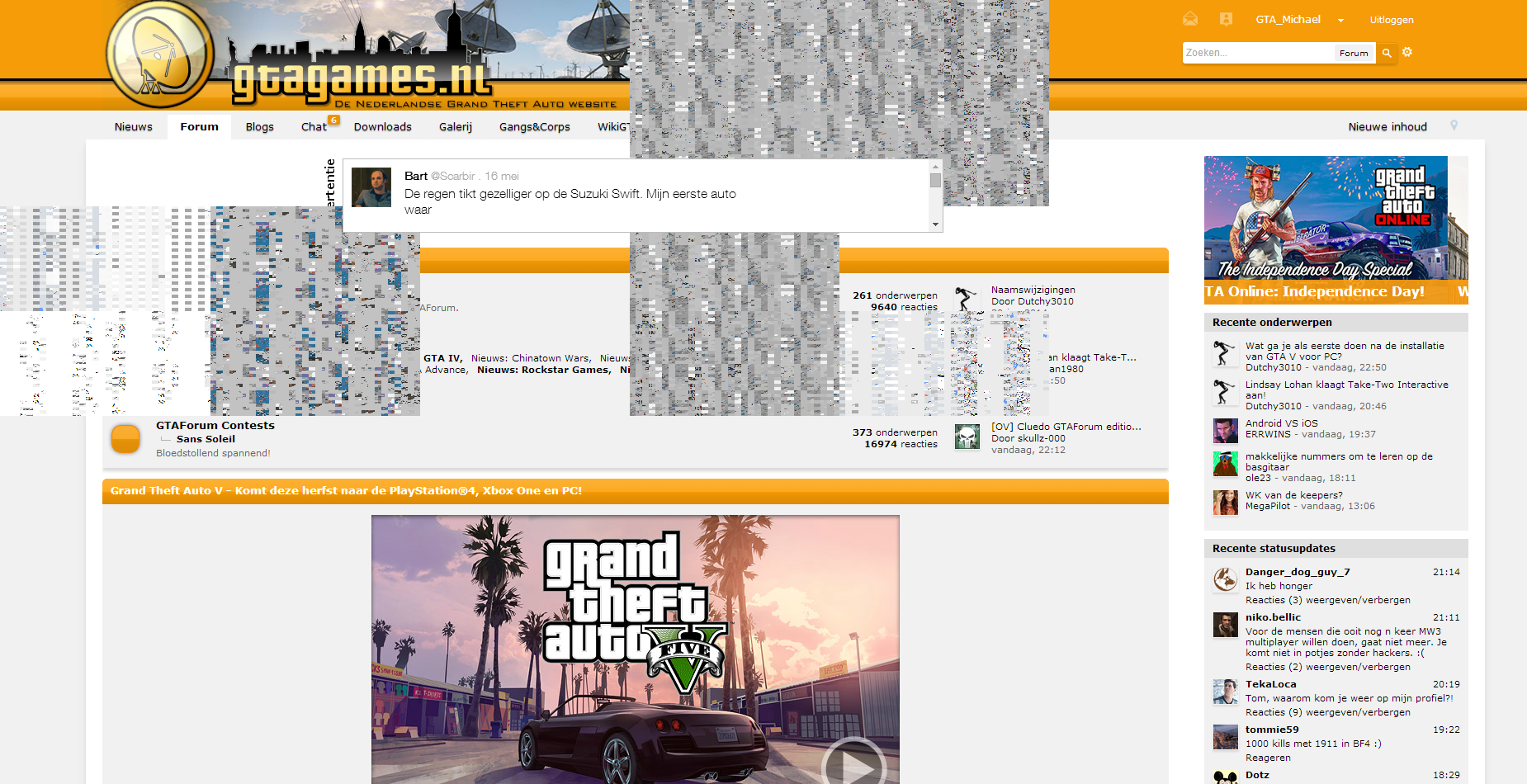This screenshot has height=784, width=1527.
Task: Open the Galerij tab
Action: click(x=456, y=126)
